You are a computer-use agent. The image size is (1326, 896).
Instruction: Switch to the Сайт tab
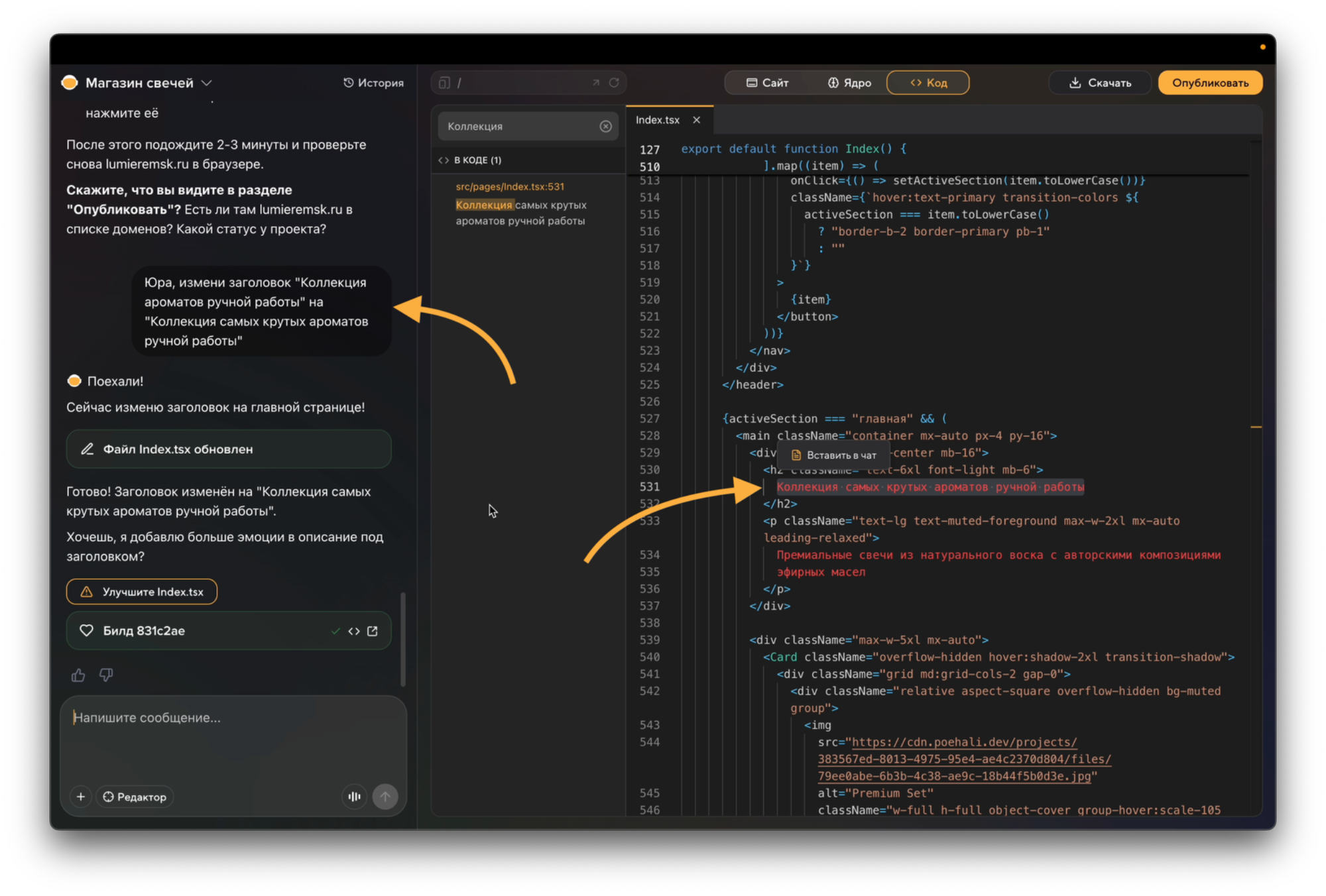(x=768, y=83)
